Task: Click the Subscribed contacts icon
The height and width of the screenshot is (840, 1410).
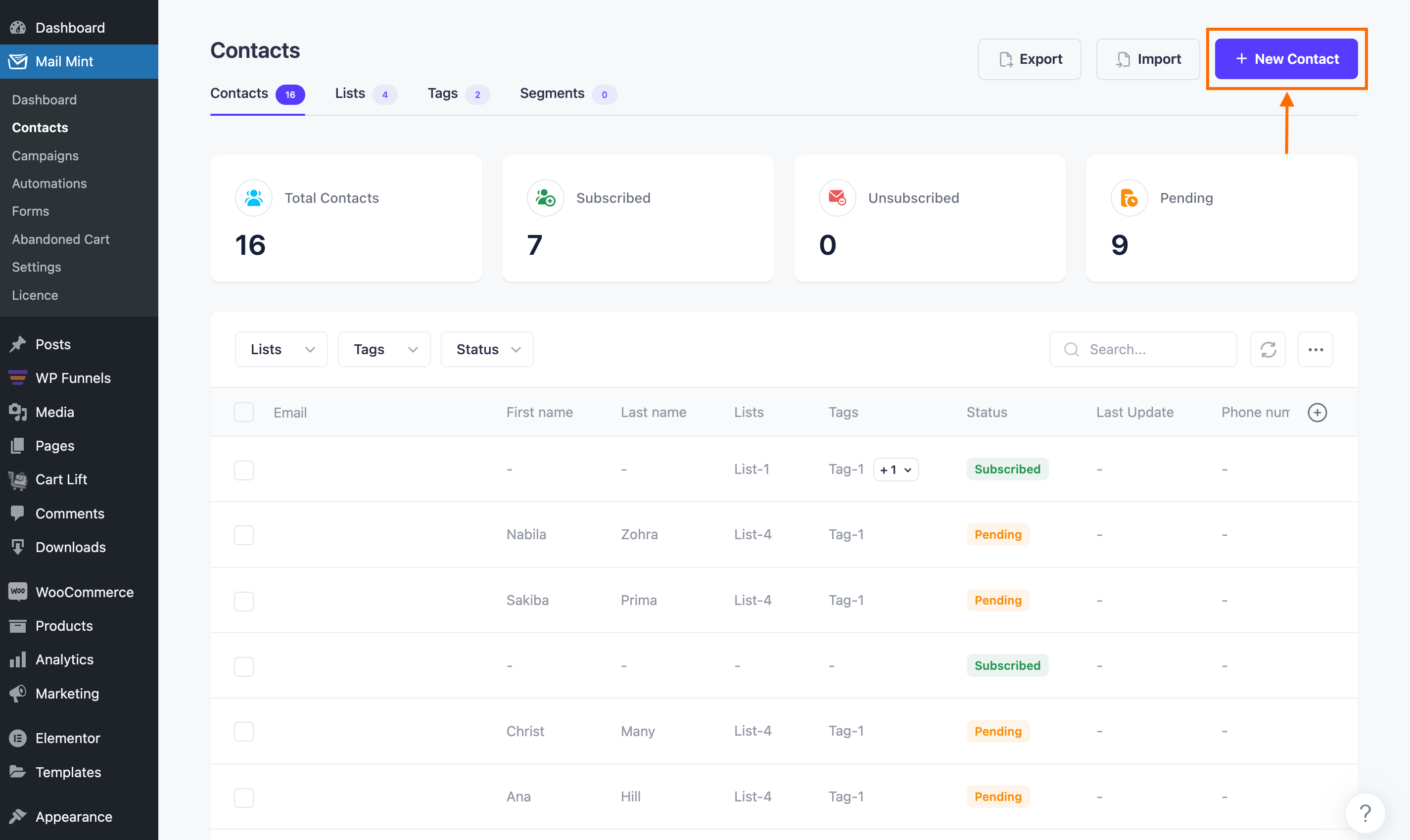Action: [x=545, y=198]
